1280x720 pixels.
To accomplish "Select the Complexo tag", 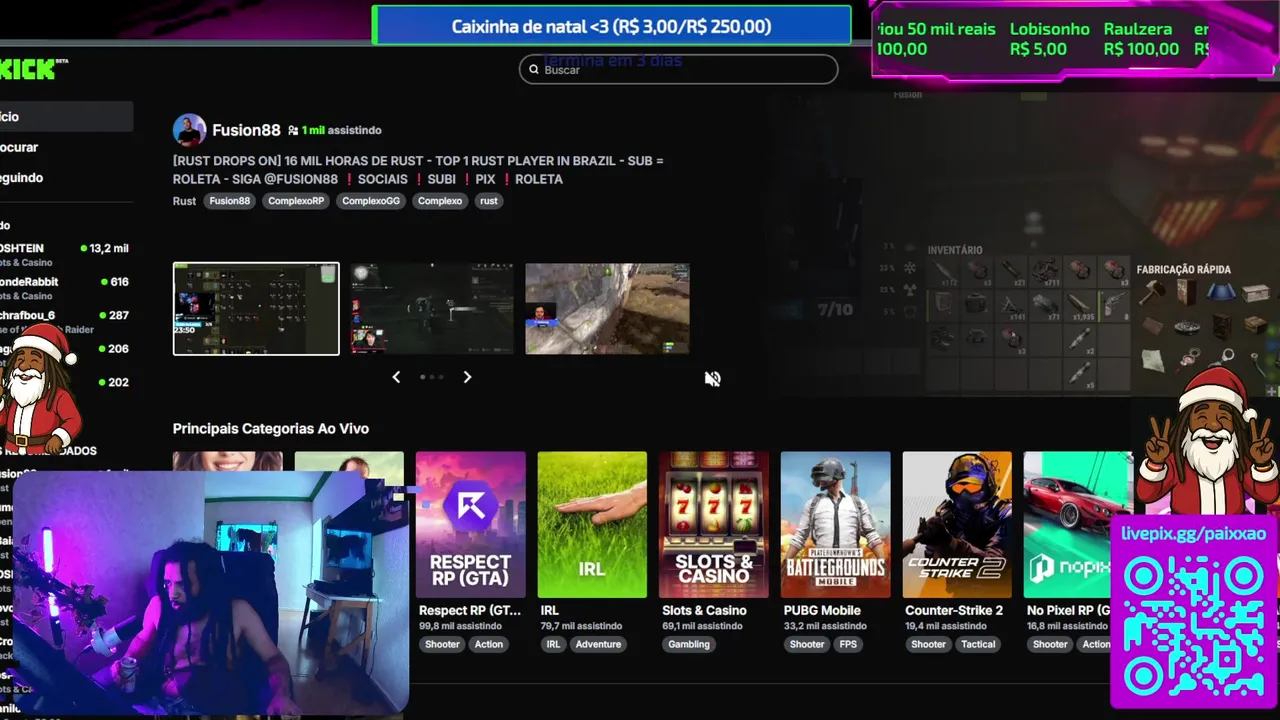I will coord(440,201).
